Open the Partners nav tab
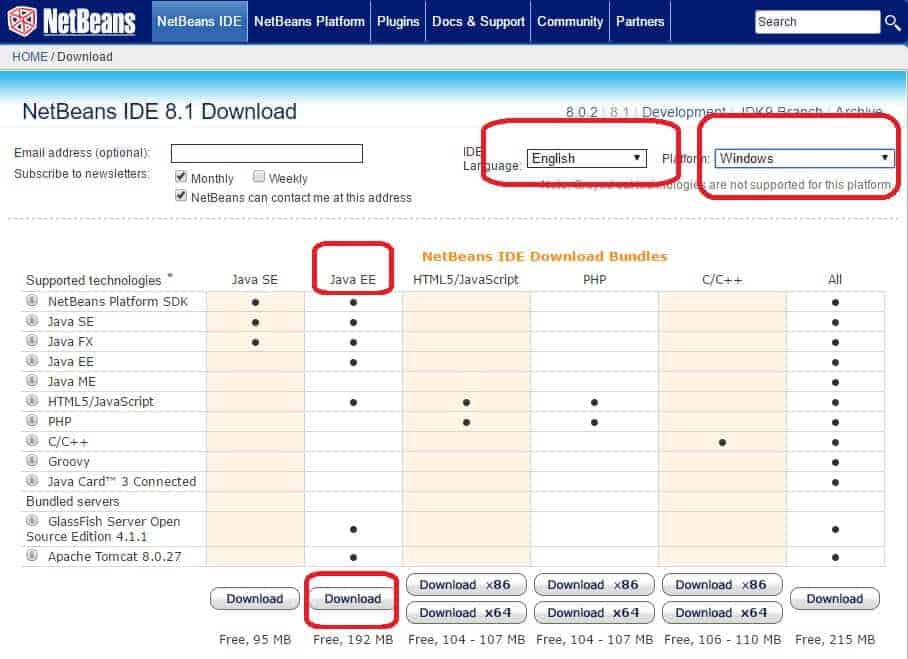This screenshot has width=908, height=659. coord(640,21)
